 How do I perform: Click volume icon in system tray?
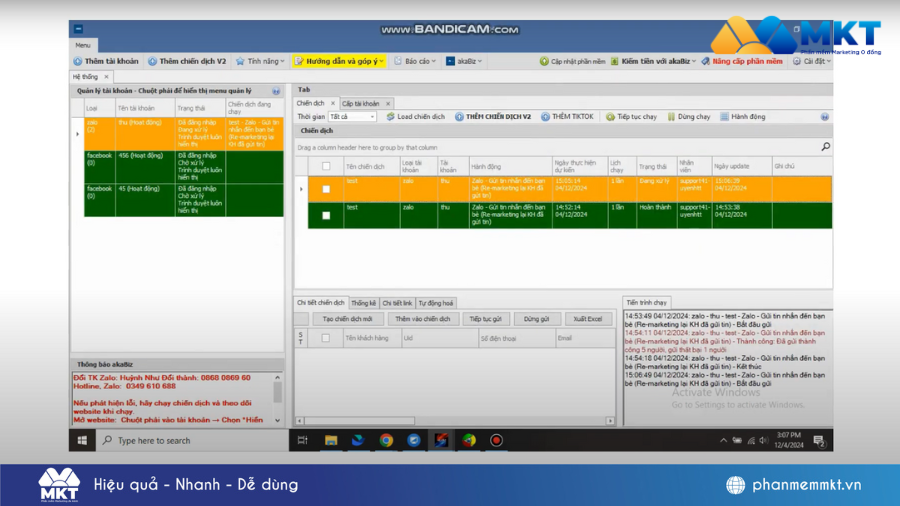tap(763, 441)
